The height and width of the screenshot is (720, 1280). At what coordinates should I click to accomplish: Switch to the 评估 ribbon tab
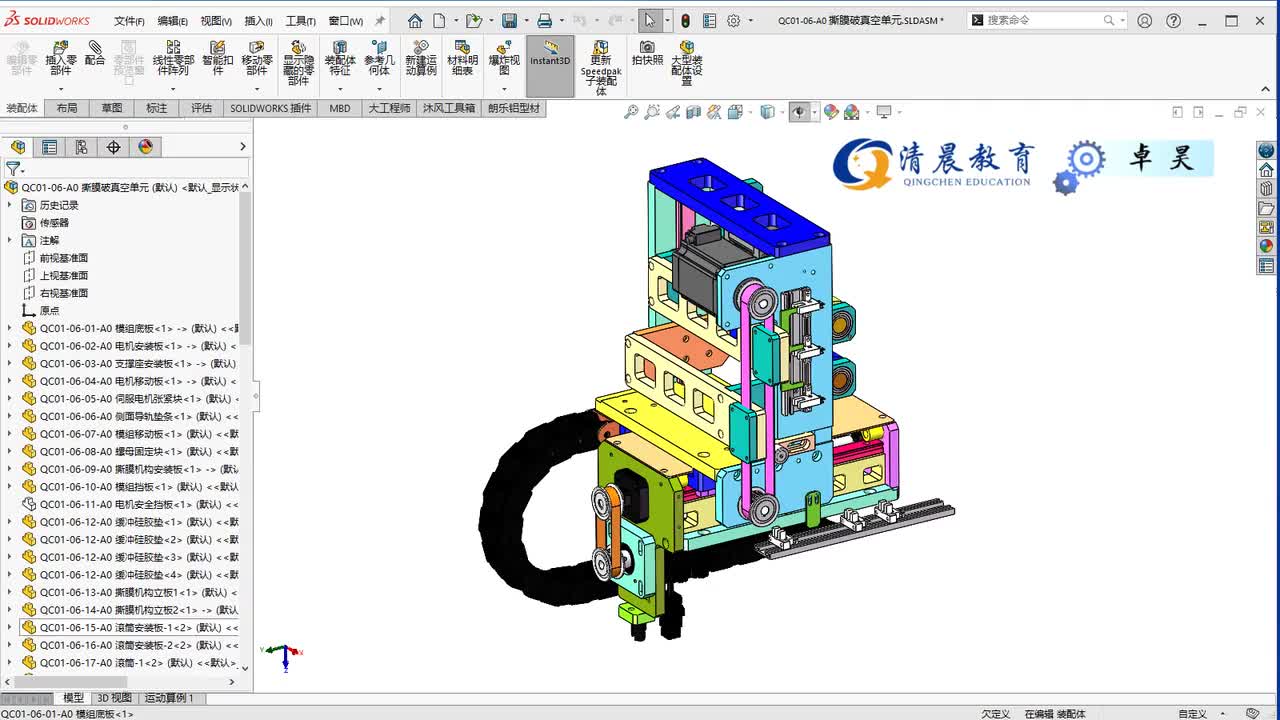[201, 108]
